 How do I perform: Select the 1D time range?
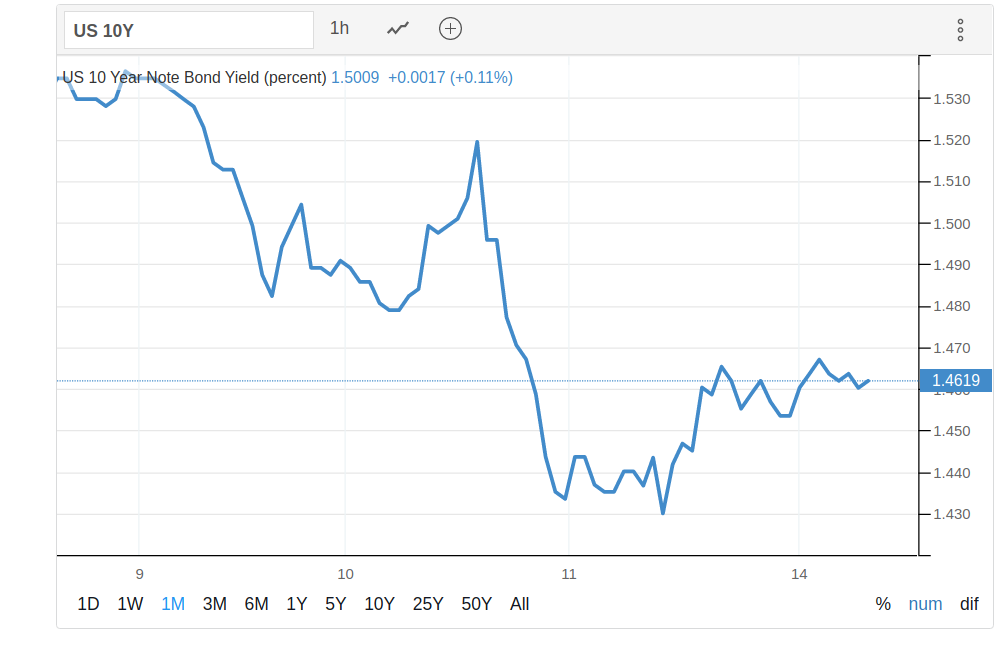89,604
